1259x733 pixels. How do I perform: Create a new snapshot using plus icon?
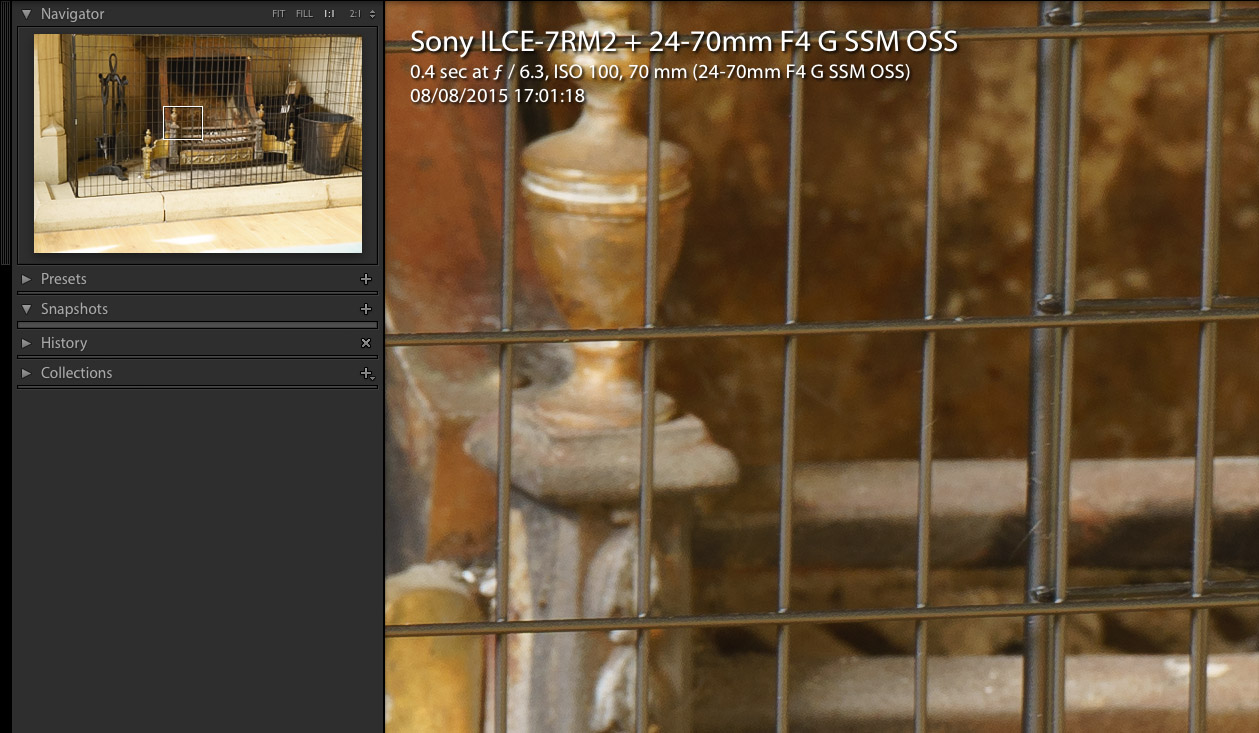(366, 309)
